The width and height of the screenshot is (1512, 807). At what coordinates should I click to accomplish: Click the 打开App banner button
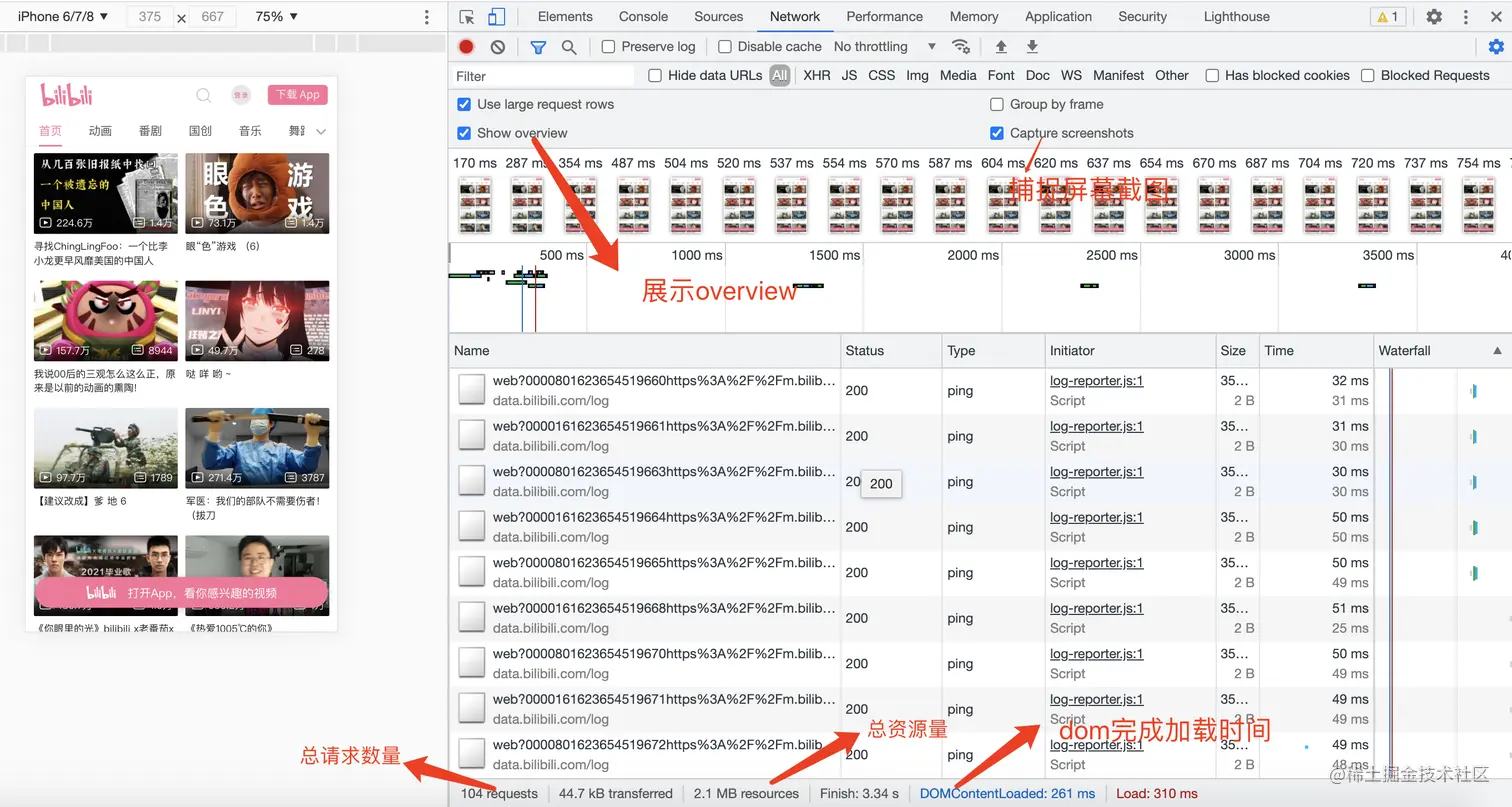(x=181, y=593)
